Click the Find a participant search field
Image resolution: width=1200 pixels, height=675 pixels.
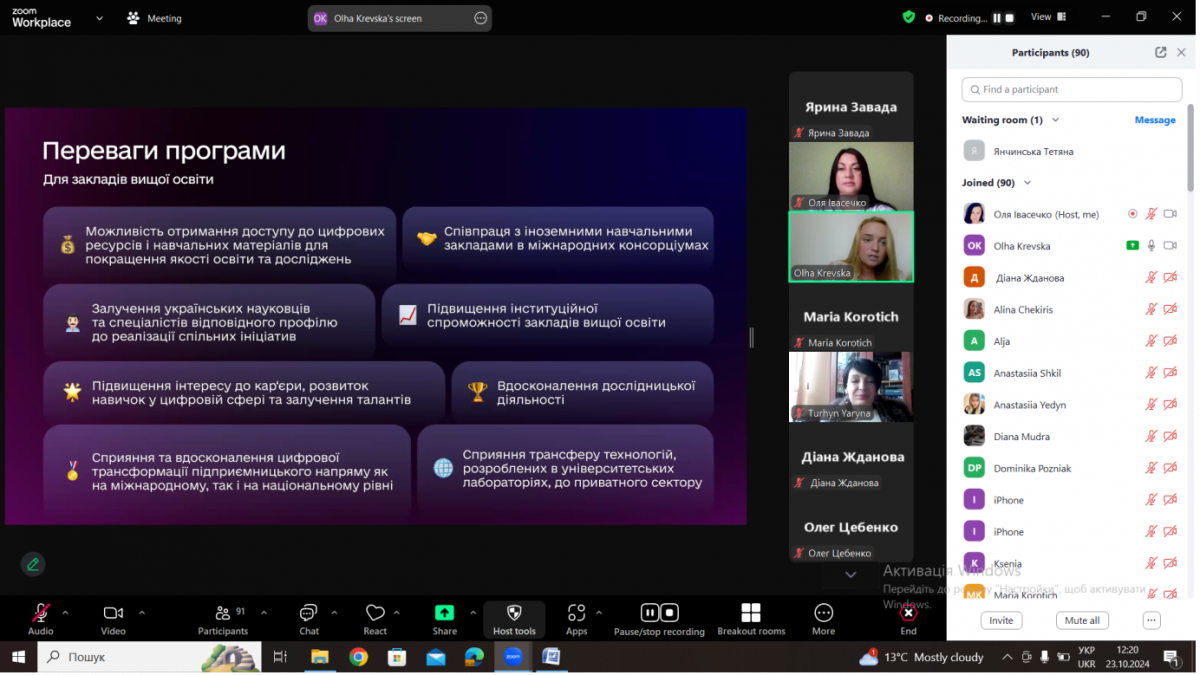point(1072,89)
